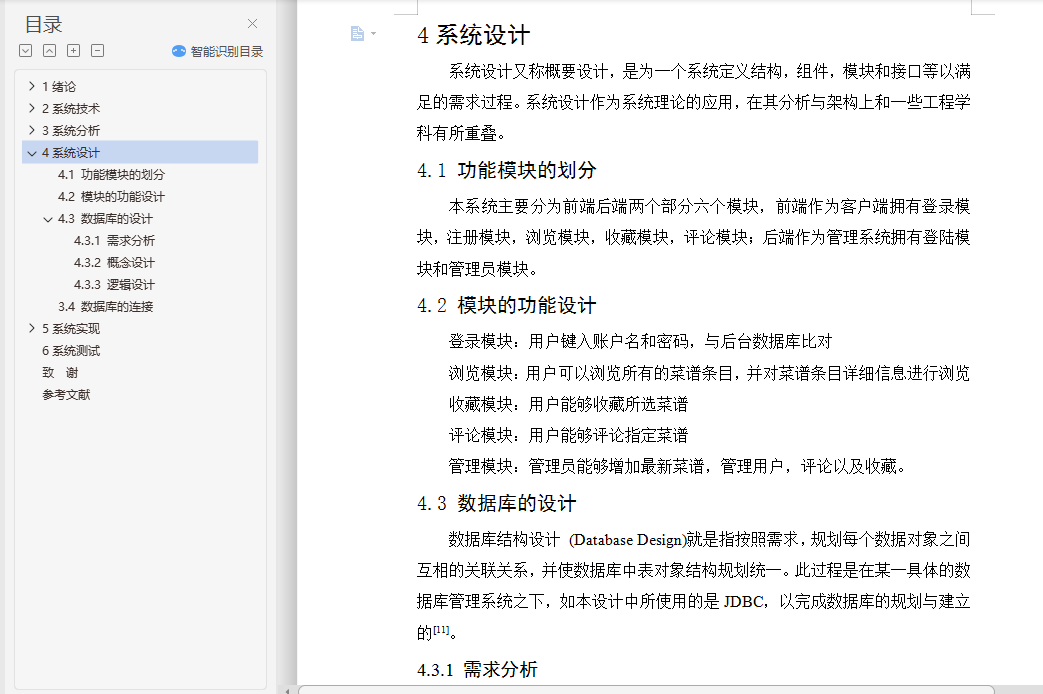Jump to 2 系统技术 heading
Viewport: 1043px width, 694px height.
71,108
